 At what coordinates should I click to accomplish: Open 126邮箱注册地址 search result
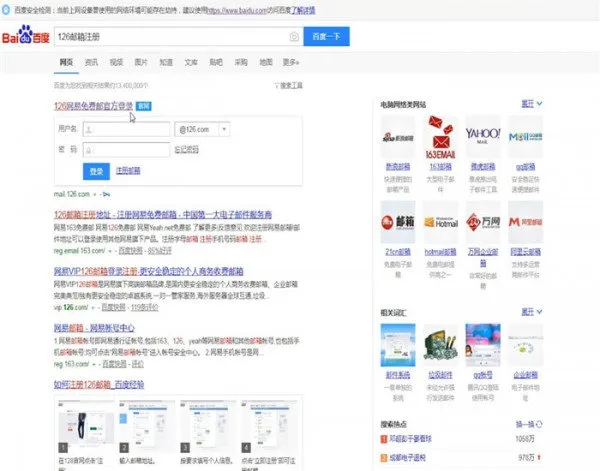pyautogui.click(x=163, y=214)
